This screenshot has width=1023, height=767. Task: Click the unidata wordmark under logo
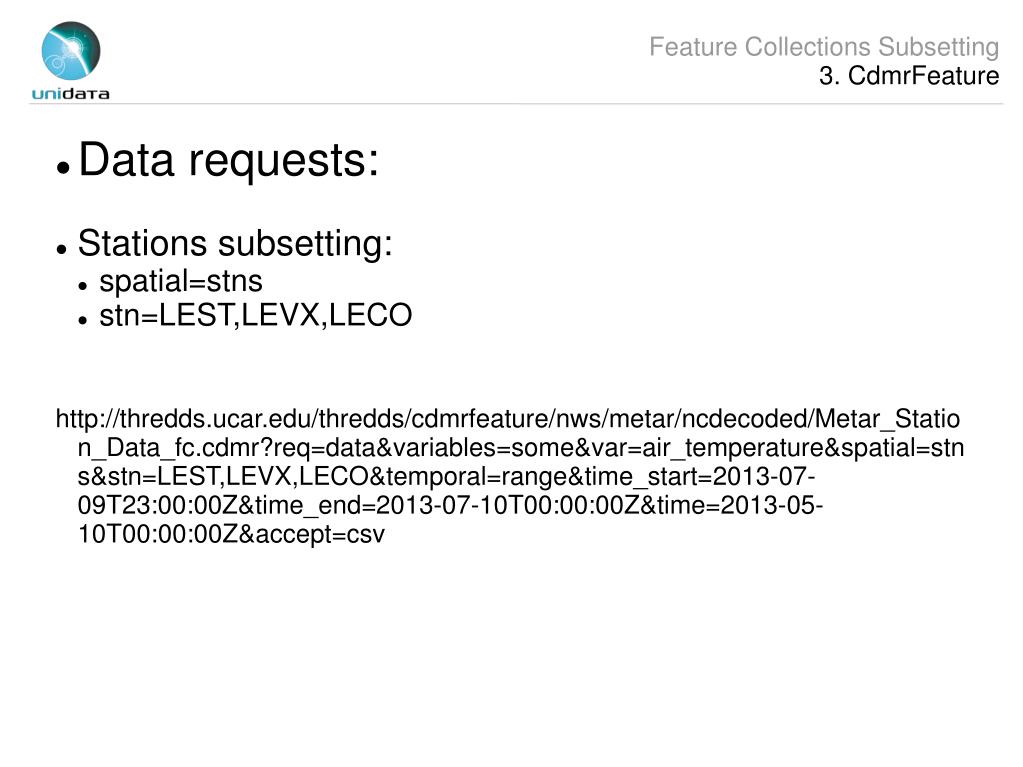70,94
